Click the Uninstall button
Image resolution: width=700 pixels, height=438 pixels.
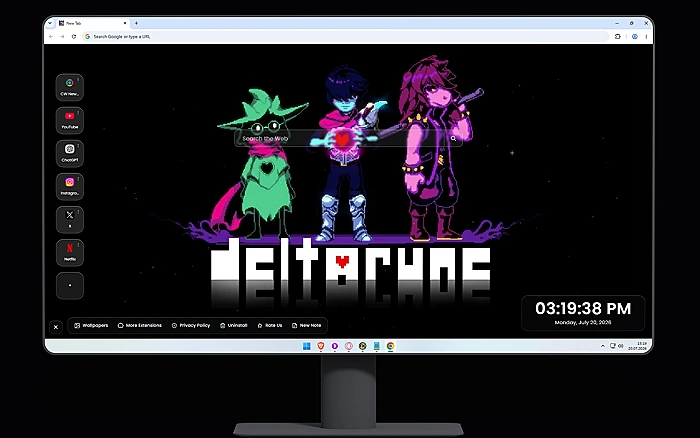click(233, 325)
